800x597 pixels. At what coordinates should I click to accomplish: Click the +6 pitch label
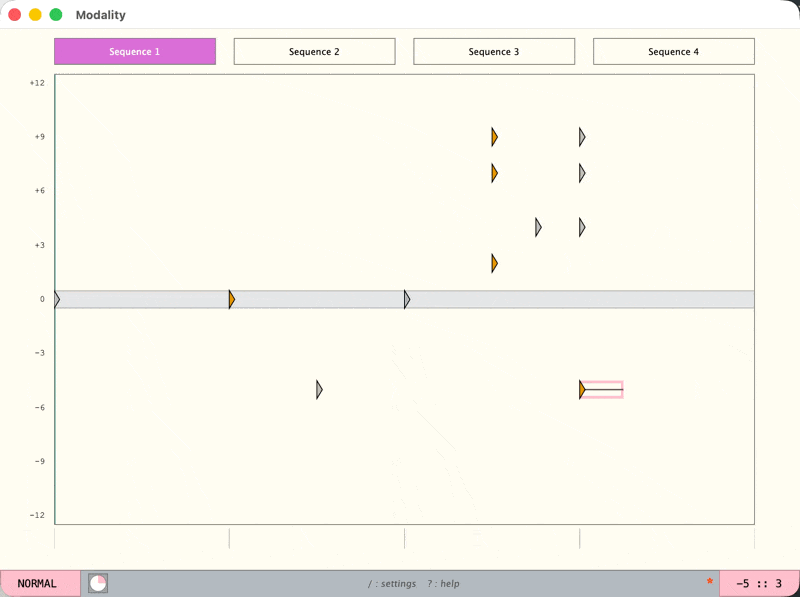[40, 191]
